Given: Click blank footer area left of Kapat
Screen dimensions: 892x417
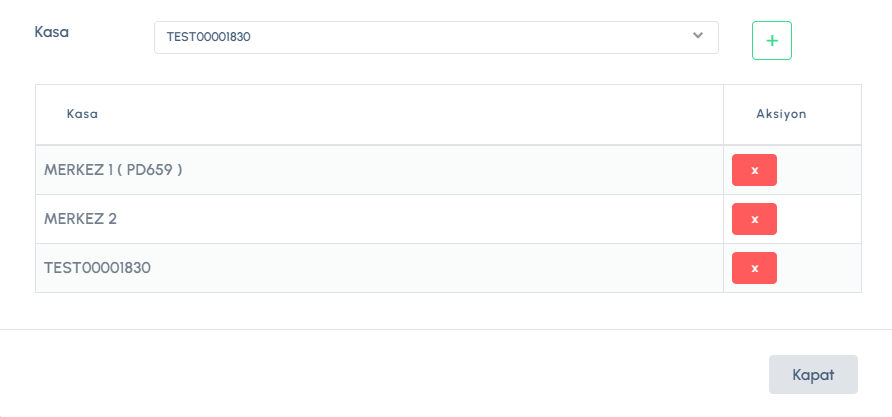Looking at the screenshot, I should point(400,374).
